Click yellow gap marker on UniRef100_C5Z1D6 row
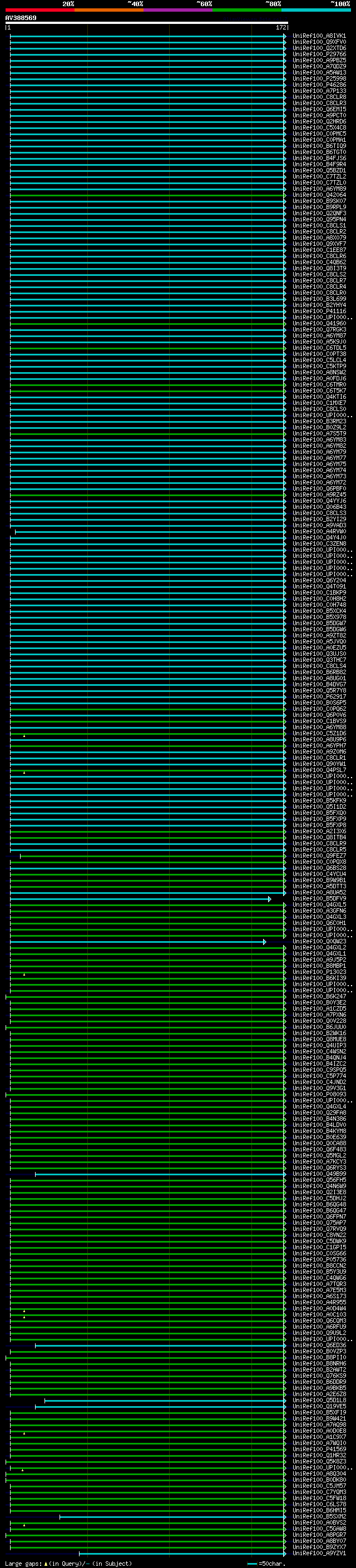 pos(24,736)
